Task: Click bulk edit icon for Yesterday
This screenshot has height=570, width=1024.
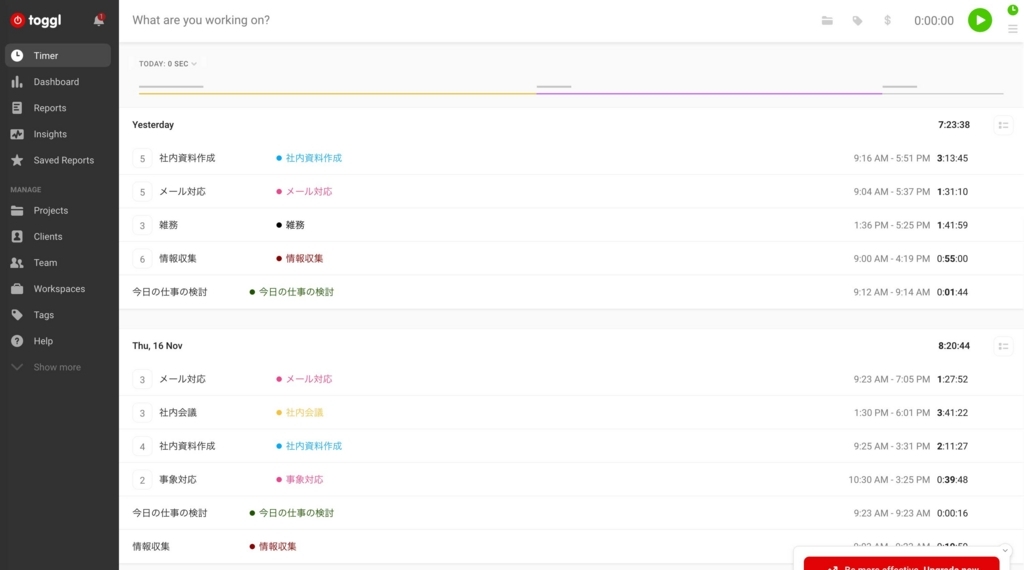Action: tap(1003, 125)
